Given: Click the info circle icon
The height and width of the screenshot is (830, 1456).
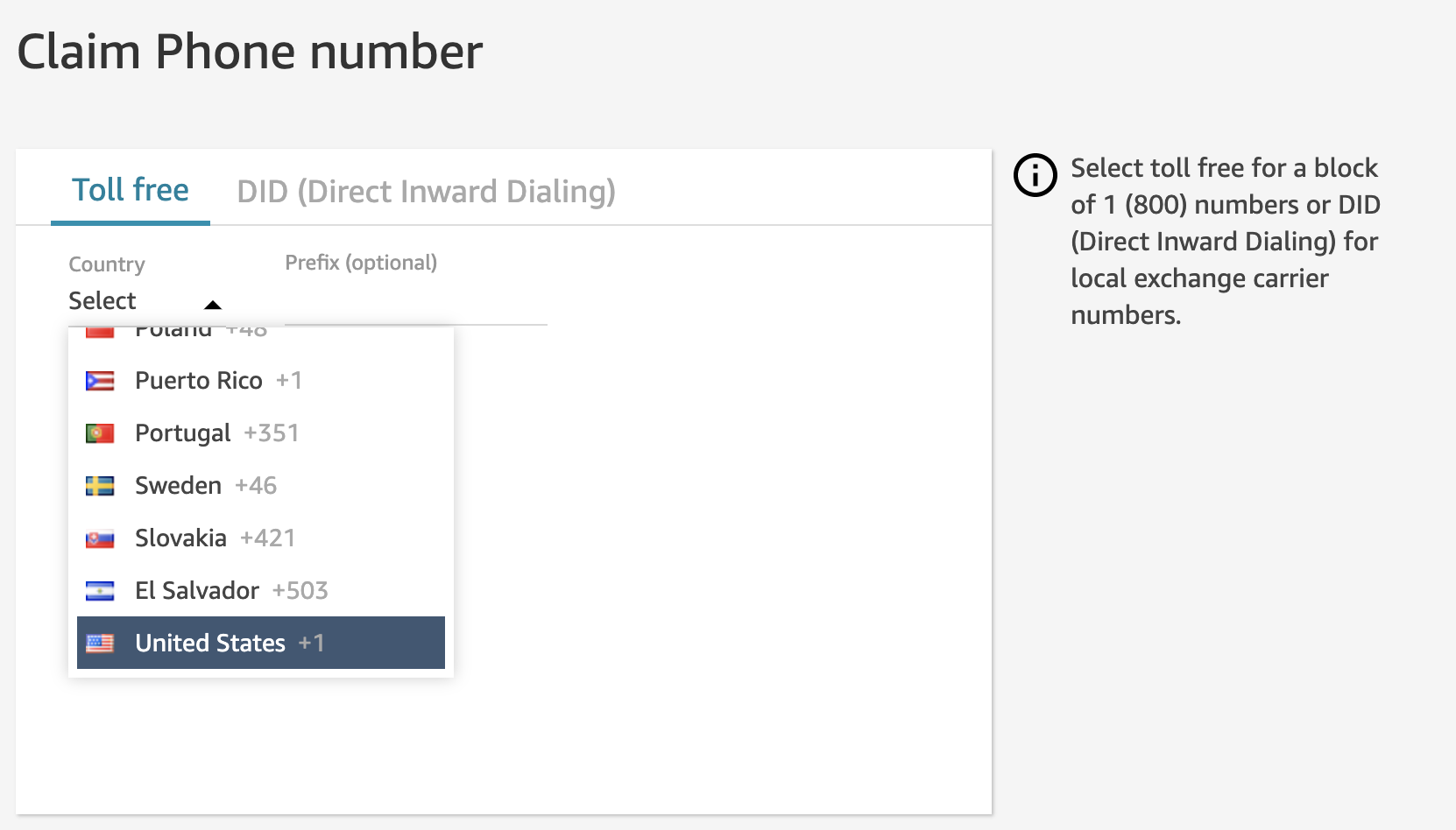Looking at the screenshot, I should click(x=1035, y=175).
